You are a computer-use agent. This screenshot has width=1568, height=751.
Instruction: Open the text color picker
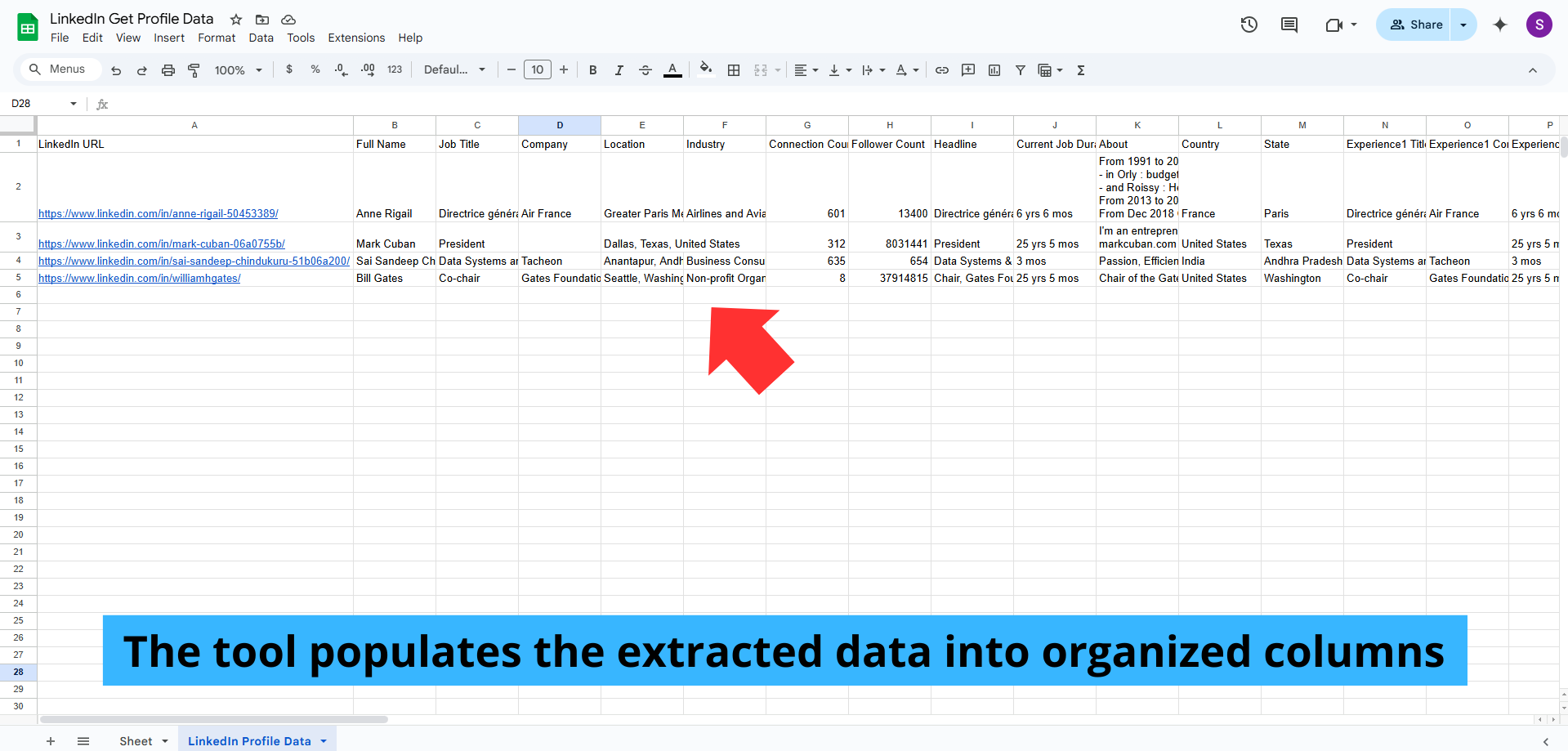[672, 70]
